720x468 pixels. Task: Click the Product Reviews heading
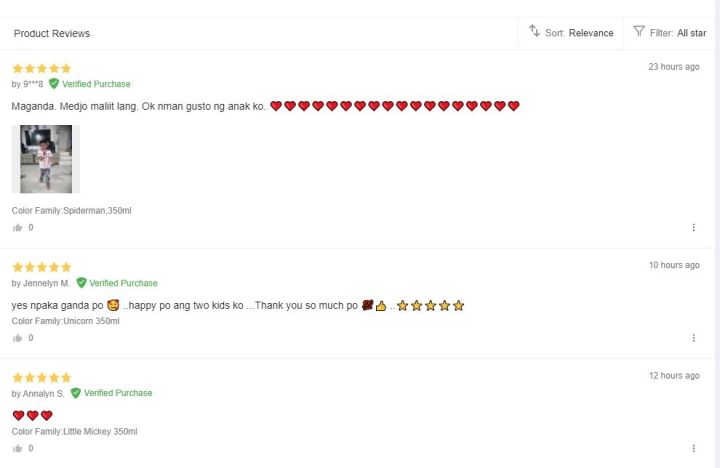pyautogui.click(x=52, y=33)
